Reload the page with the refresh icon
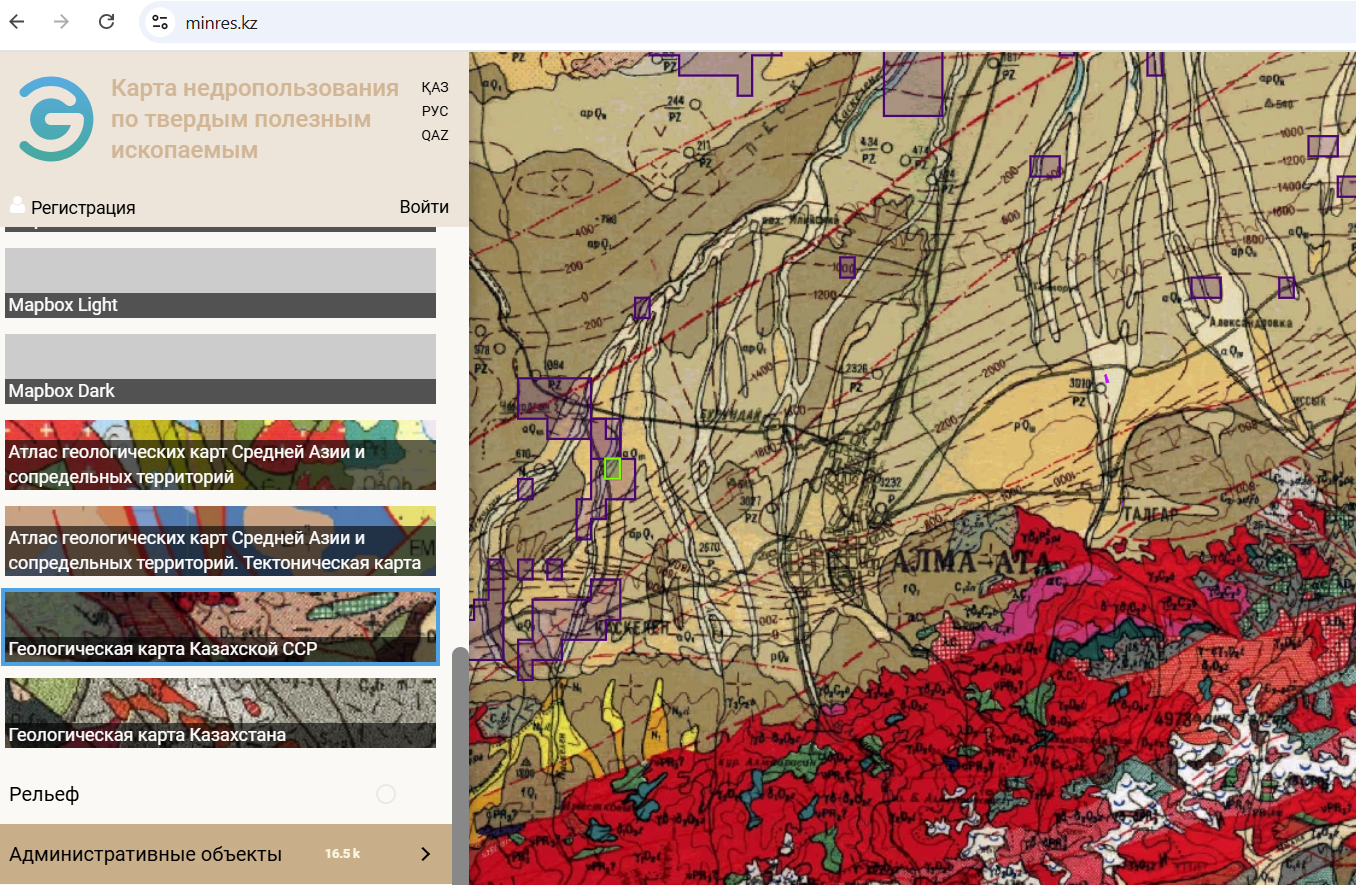This screenshot has width=1356, height=885. 107,22
